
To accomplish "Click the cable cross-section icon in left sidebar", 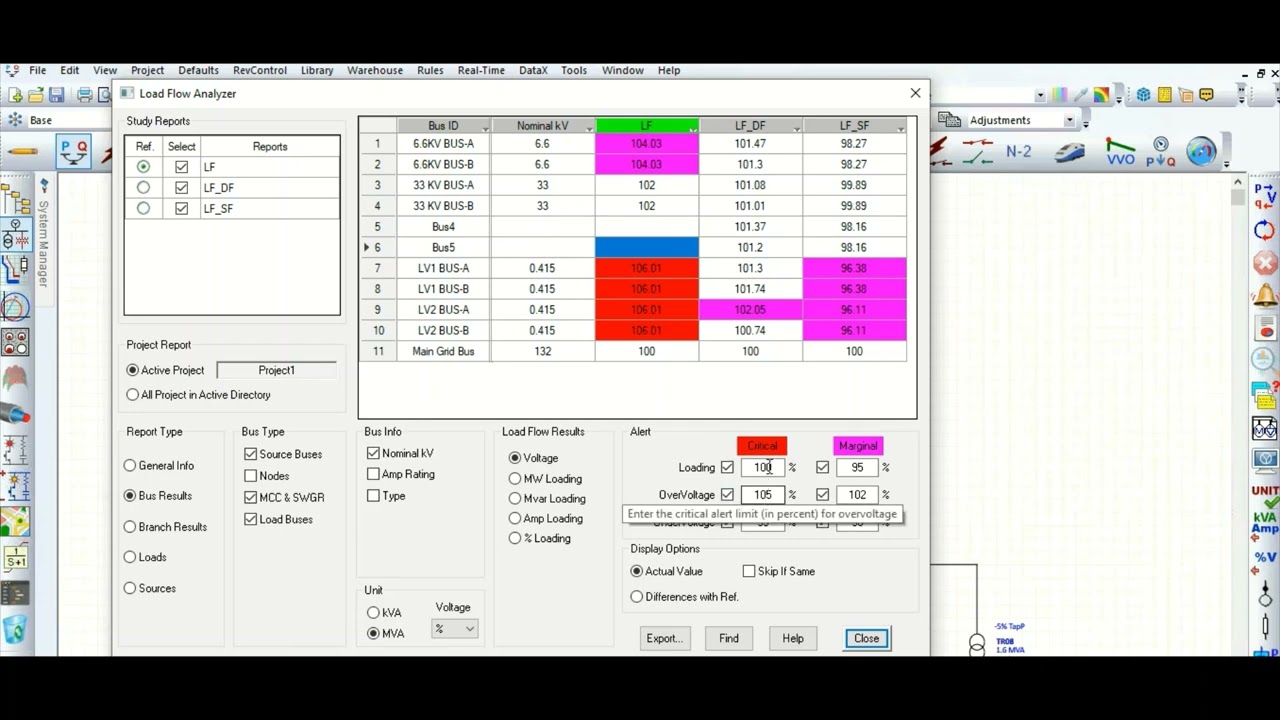I will pyautogui.click(x=15, y=412).
